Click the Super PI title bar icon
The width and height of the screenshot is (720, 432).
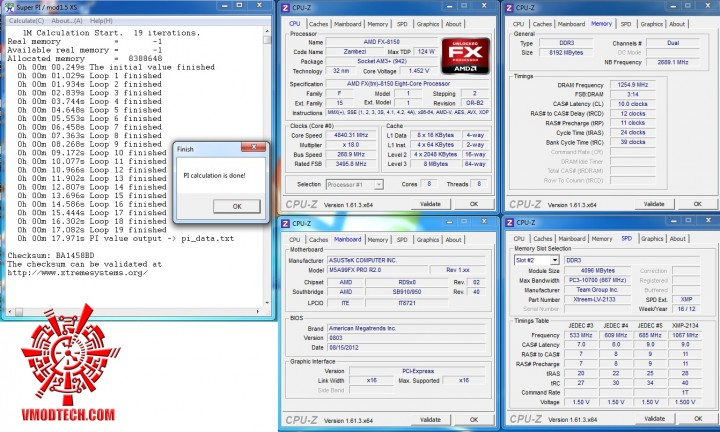(x=9, y=7)
